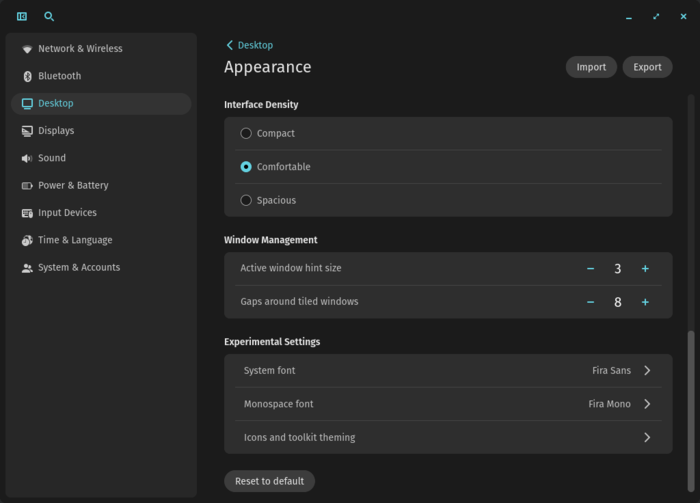Image resolution: width=700 pixels, height=503 pixels.
Task: Select the Spacious density radio button
Action: click(246, 200)
